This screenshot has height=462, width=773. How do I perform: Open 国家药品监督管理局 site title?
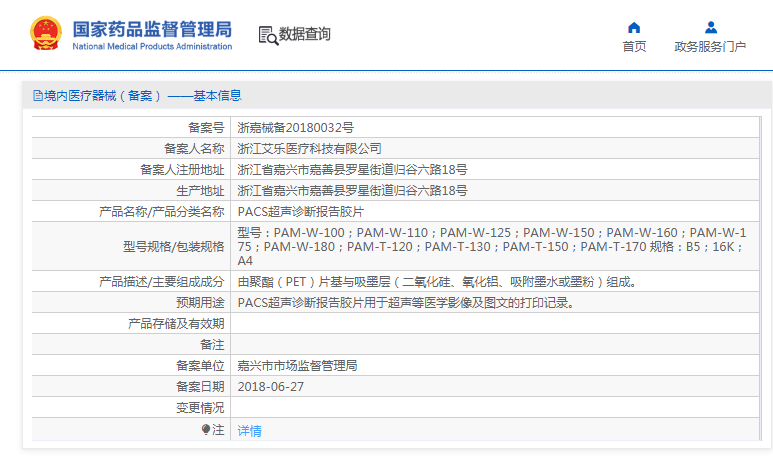152,29
